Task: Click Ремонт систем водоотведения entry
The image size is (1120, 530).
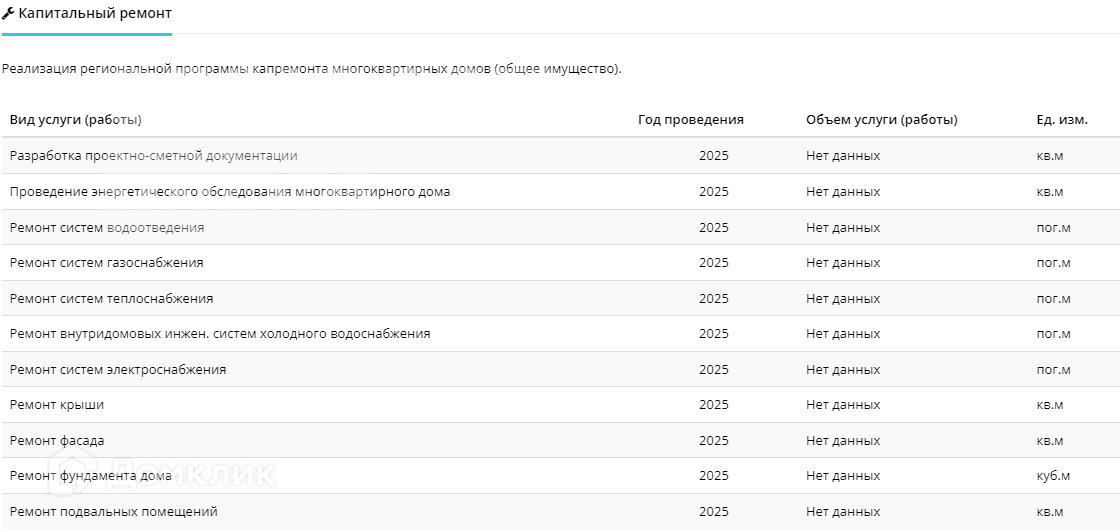Action: coord(107,228)
